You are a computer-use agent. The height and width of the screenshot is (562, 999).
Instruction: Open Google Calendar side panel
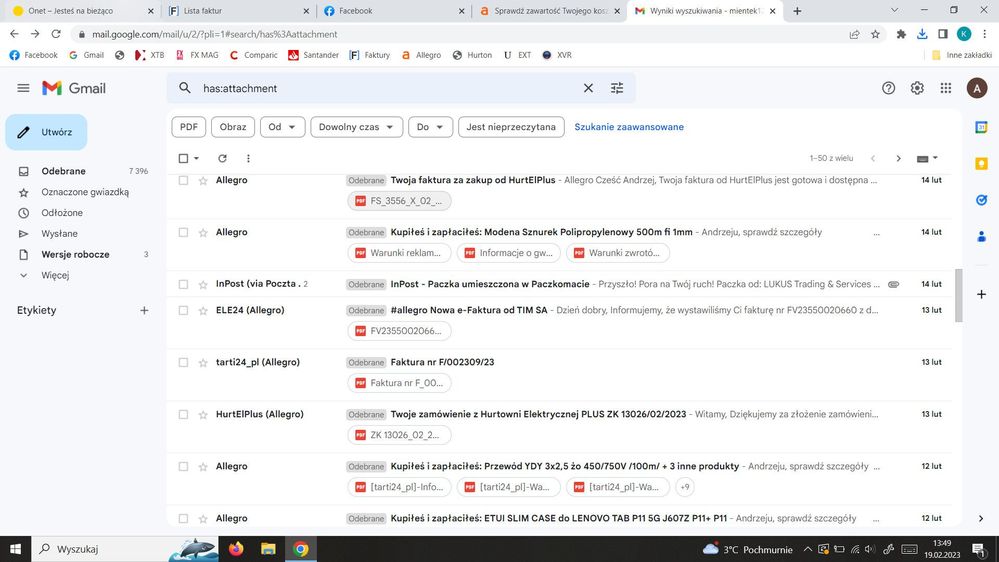click(981, 127)
